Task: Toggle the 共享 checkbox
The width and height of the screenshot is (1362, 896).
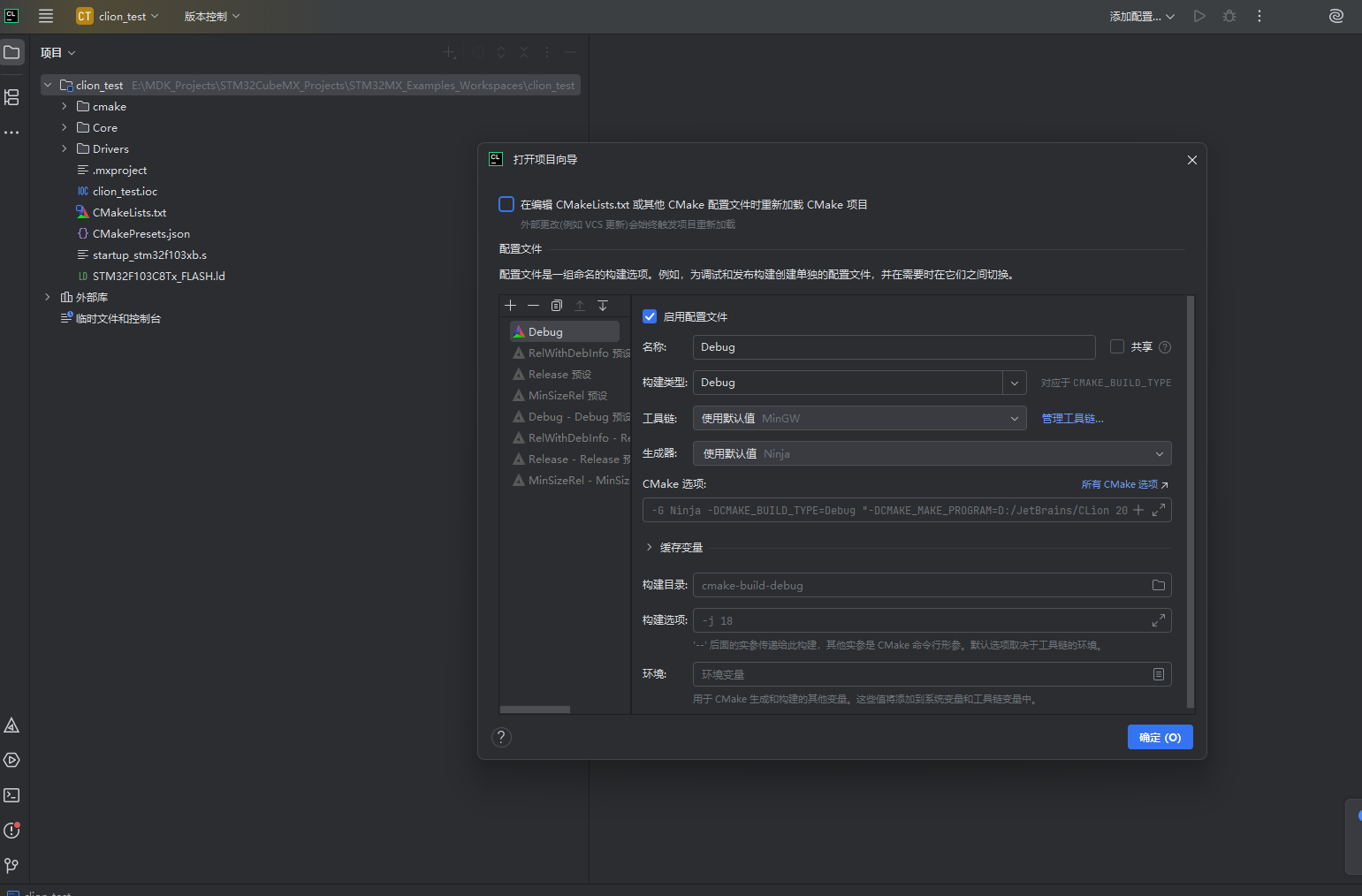Action: point(1117,346)
